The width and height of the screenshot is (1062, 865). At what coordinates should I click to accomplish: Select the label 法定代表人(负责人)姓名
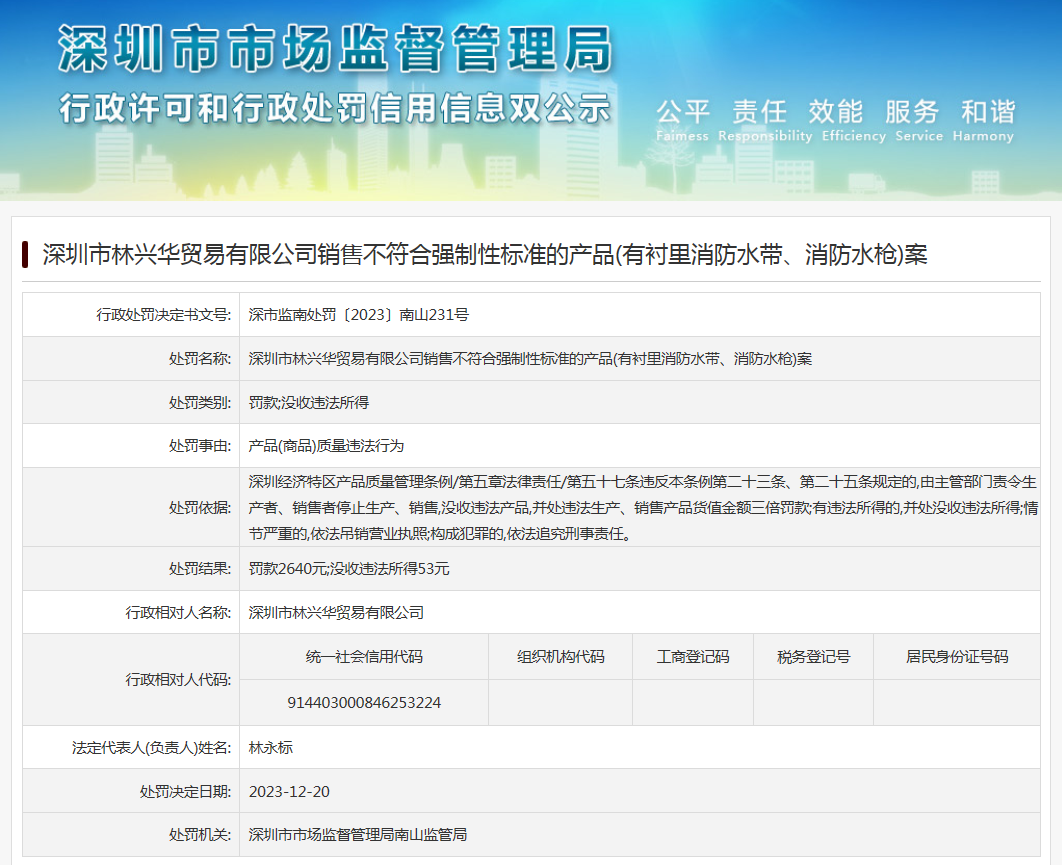[152, 748]
